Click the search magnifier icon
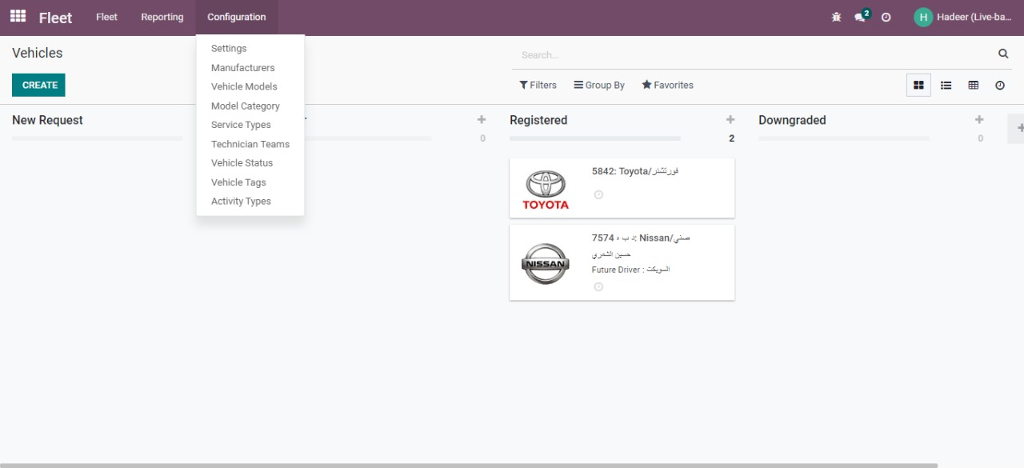Viewport: 1024px width, 468px height. tap(1003, 54)
